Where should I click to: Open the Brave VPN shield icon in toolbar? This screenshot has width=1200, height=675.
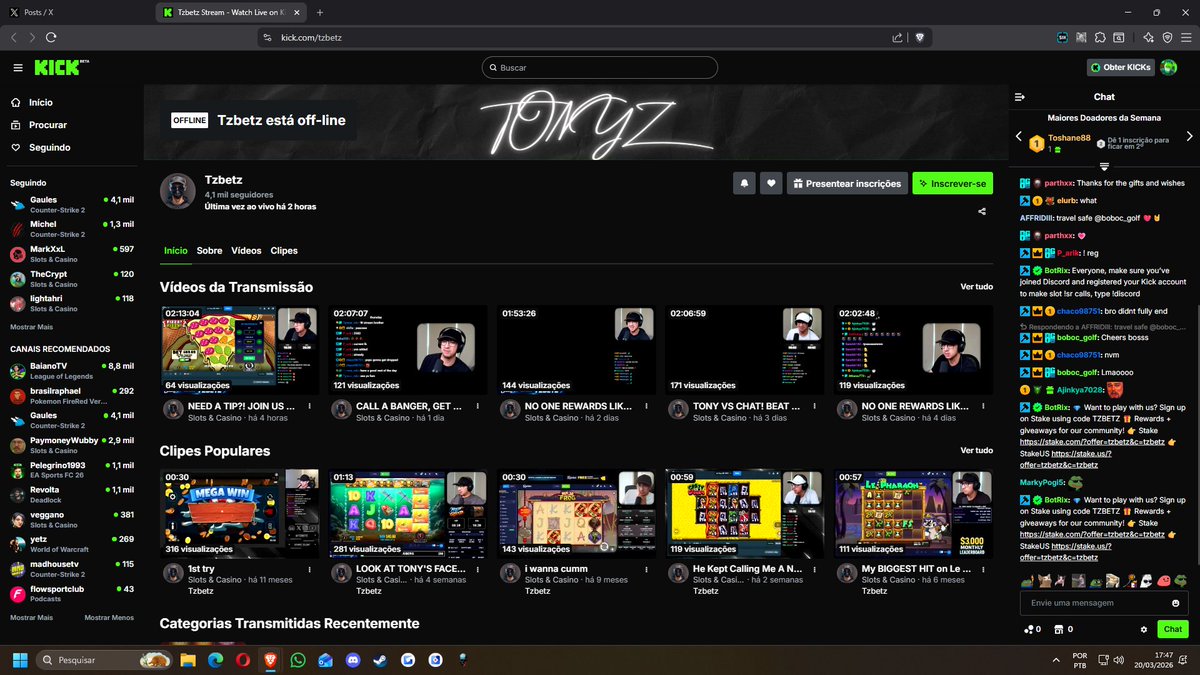click(x=1167, y=37)
